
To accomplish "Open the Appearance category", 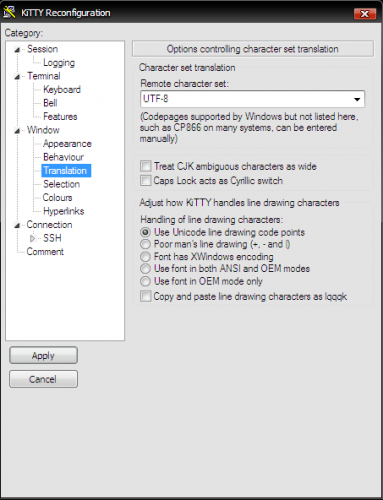I will pos(67,144).
